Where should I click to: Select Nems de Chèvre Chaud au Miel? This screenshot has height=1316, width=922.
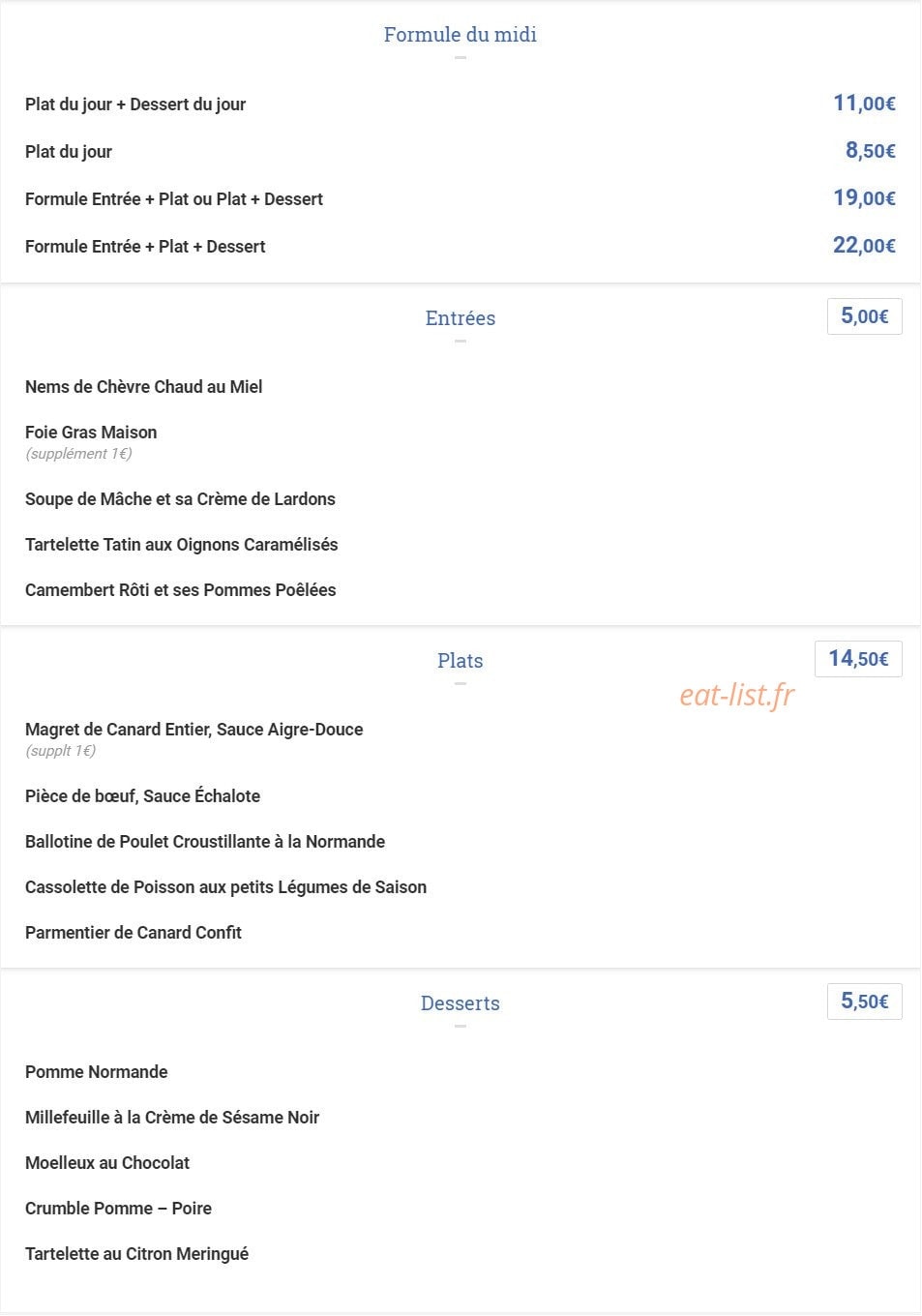click(x=144, y=387)
